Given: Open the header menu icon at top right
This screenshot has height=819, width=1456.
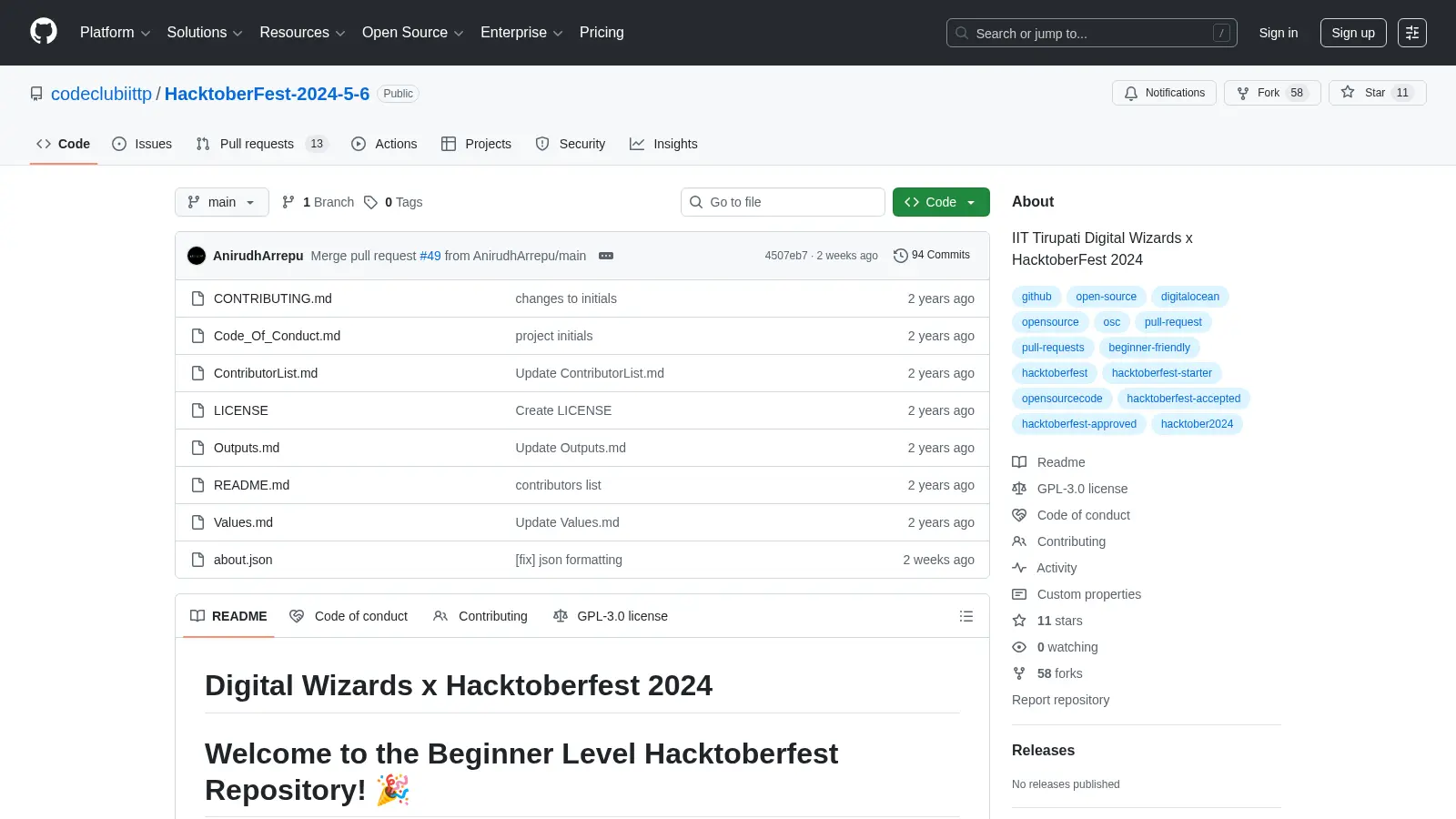Looking at the screenshot, I should (1412, 33).
